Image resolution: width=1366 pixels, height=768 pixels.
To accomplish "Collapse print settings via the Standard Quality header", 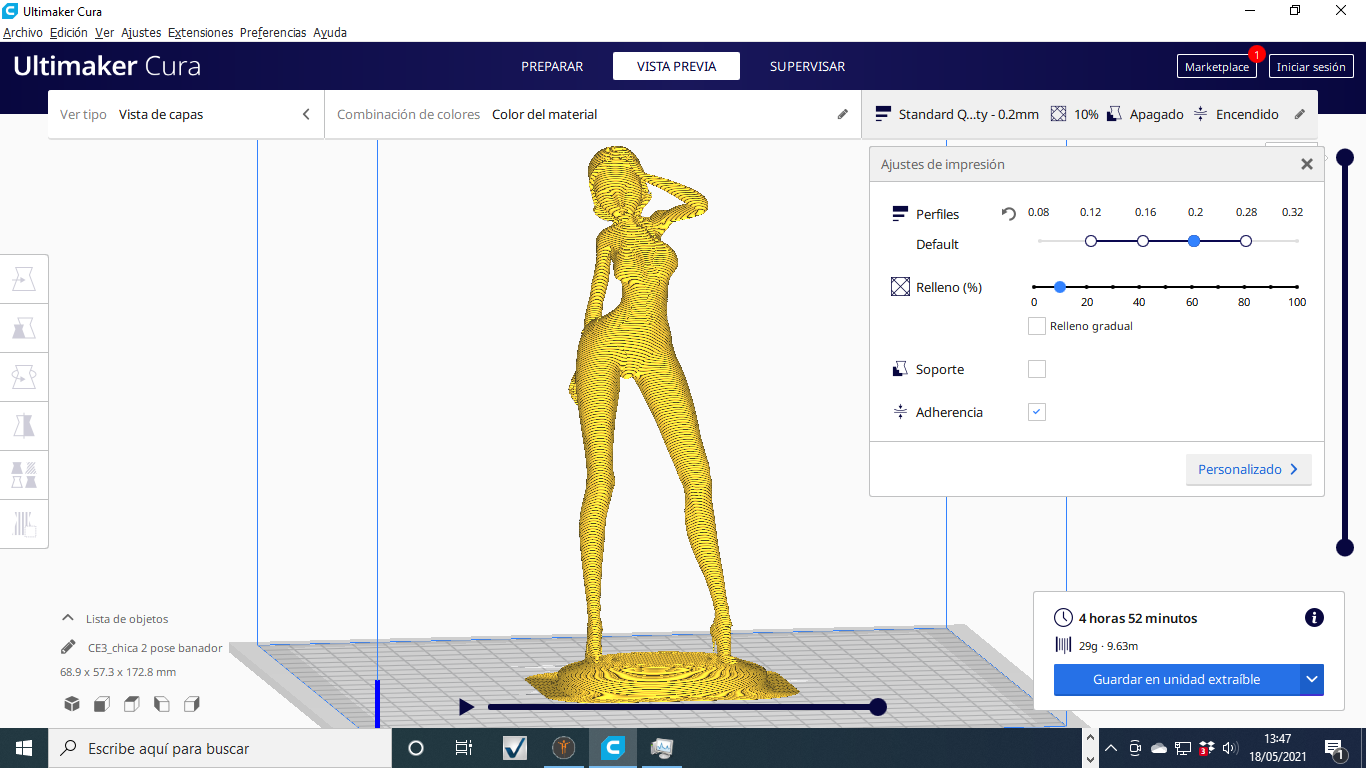I will click(1090, 114).
